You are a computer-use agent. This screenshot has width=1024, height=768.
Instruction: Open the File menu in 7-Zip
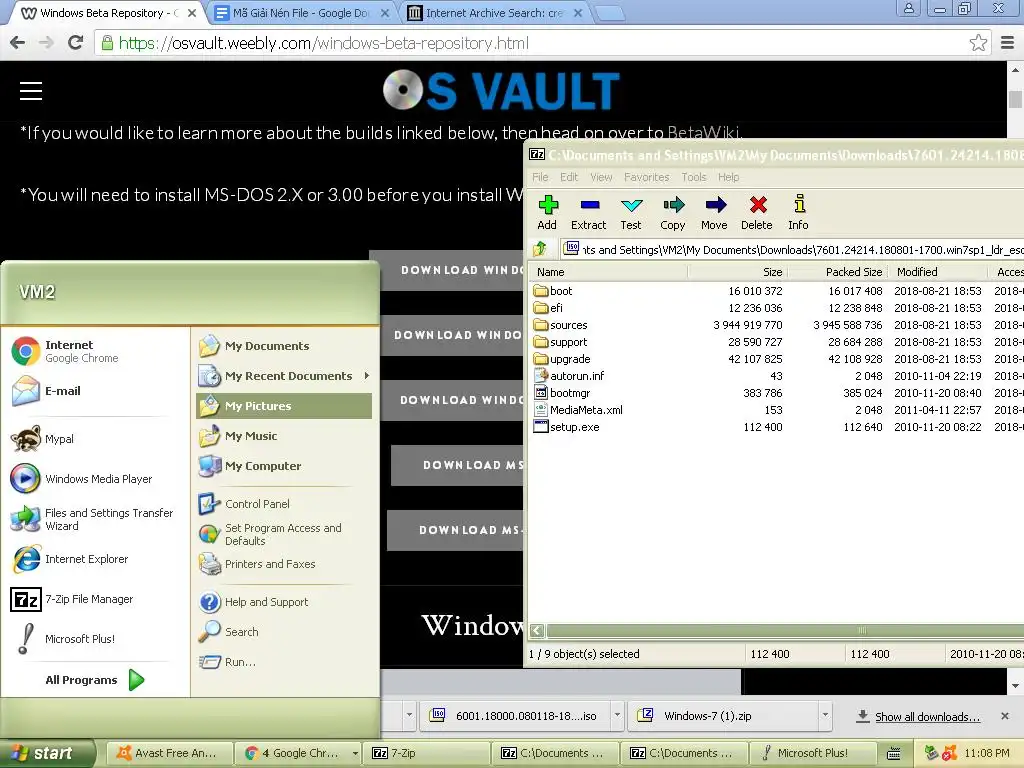(x=540, y=177)
